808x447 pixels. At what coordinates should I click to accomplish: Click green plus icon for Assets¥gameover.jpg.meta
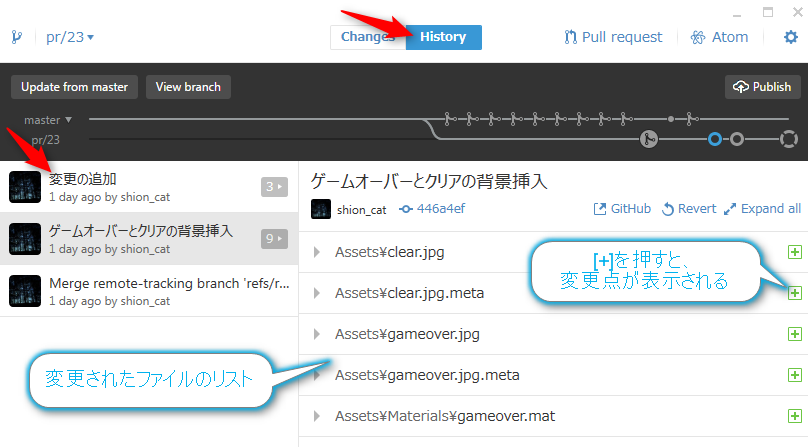point(795,375)
